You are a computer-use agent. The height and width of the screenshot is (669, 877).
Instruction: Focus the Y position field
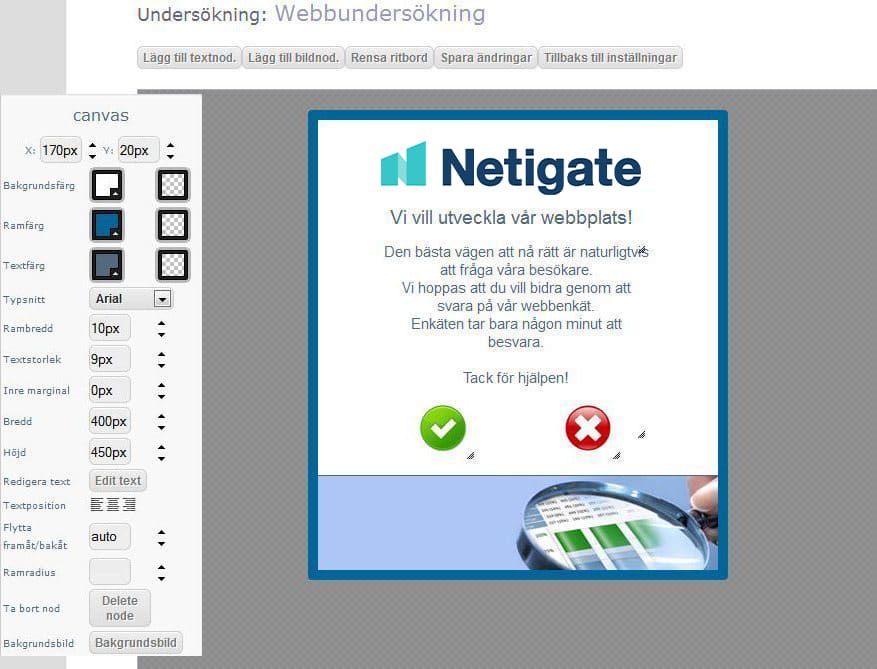click(x=139, y=150)
